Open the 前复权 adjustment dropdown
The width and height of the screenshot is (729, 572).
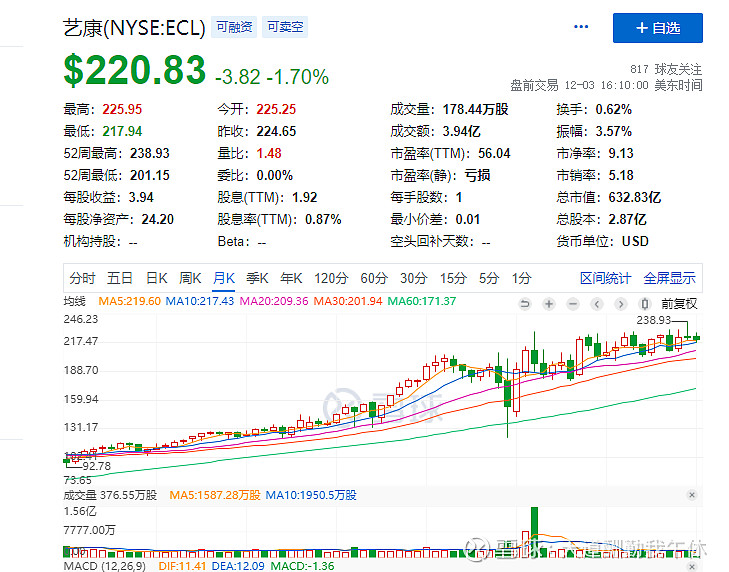tap(679, 304)
